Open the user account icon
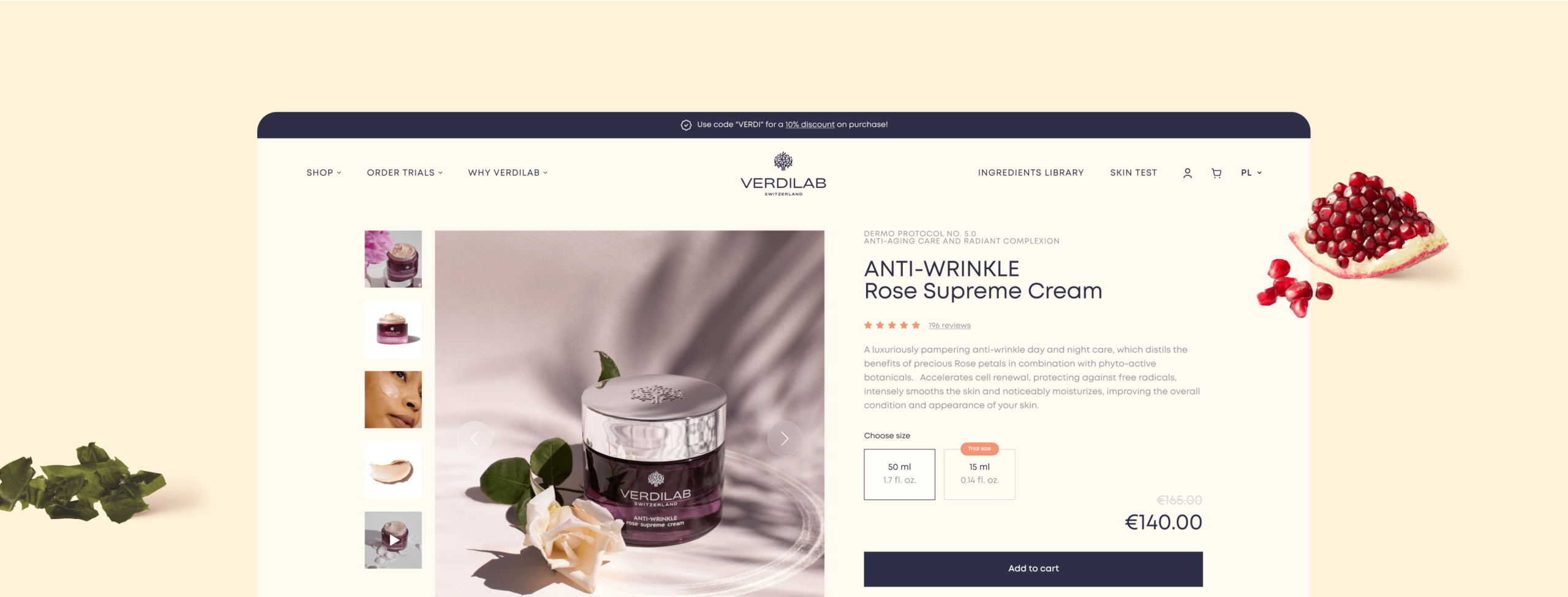The height and width of the screenshot is (597, 1568). [1187, 173]
